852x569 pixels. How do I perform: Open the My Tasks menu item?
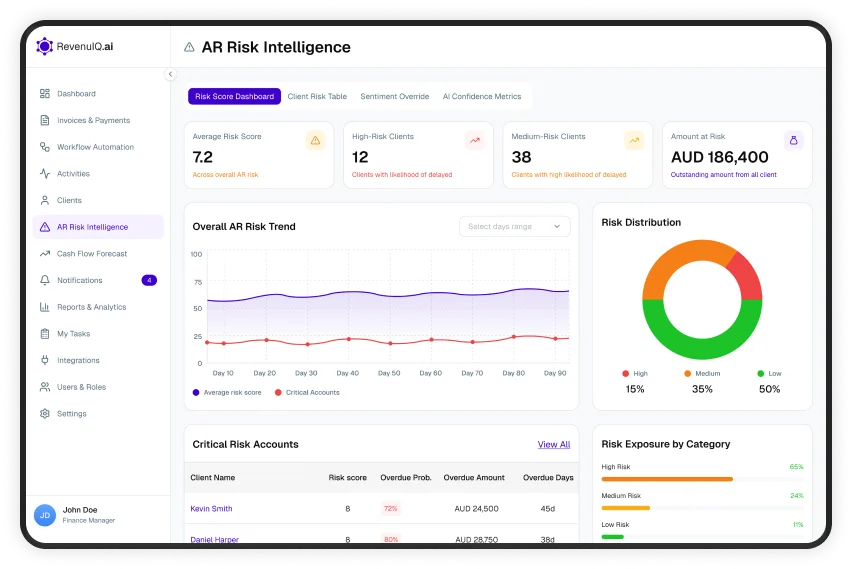coord(98,333)
